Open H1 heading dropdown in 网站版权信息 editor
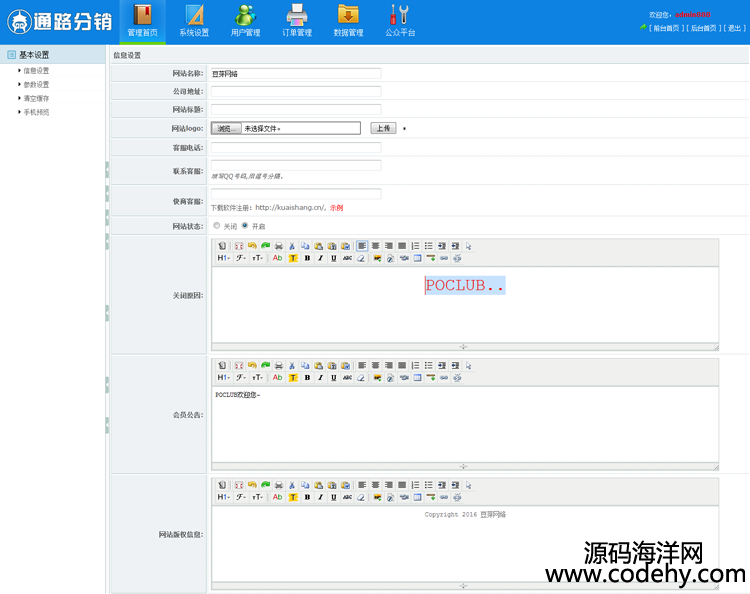Viewport: 750px width, 594px height. 223,497
